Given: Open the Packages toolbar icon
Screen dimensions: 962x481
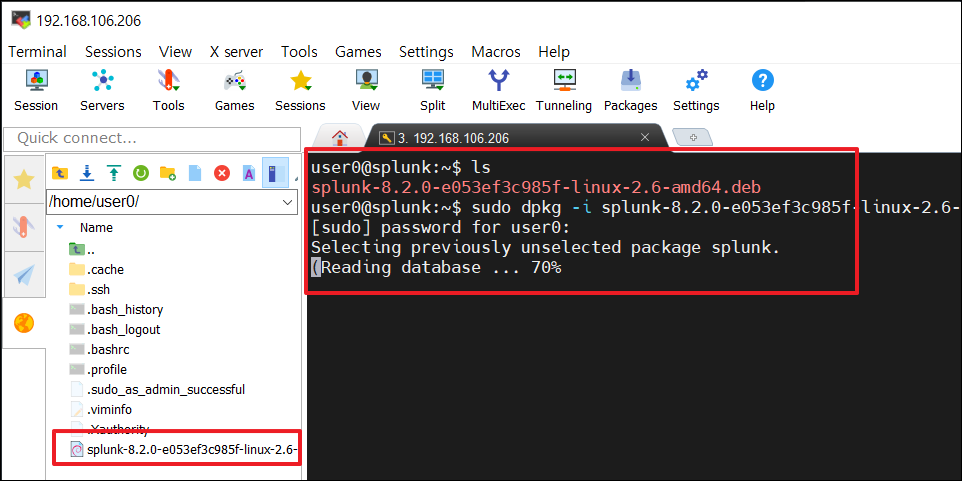Looking at the screenshot, I should (x=630, y=90).
